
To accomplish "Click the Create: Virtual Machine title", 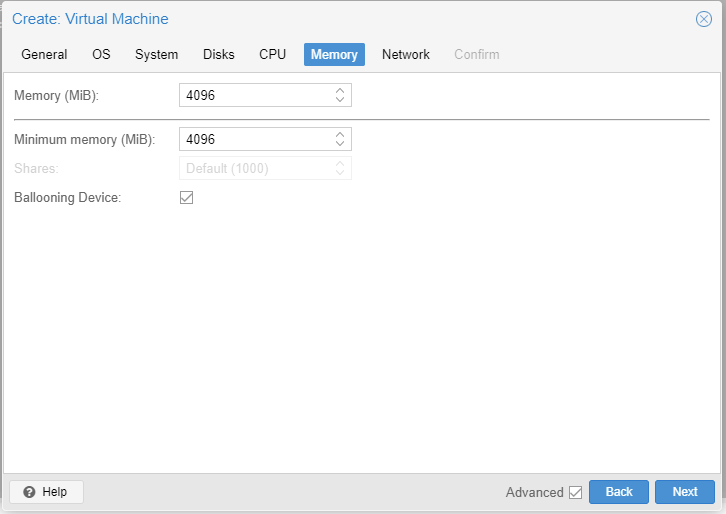I will (90, 19).
